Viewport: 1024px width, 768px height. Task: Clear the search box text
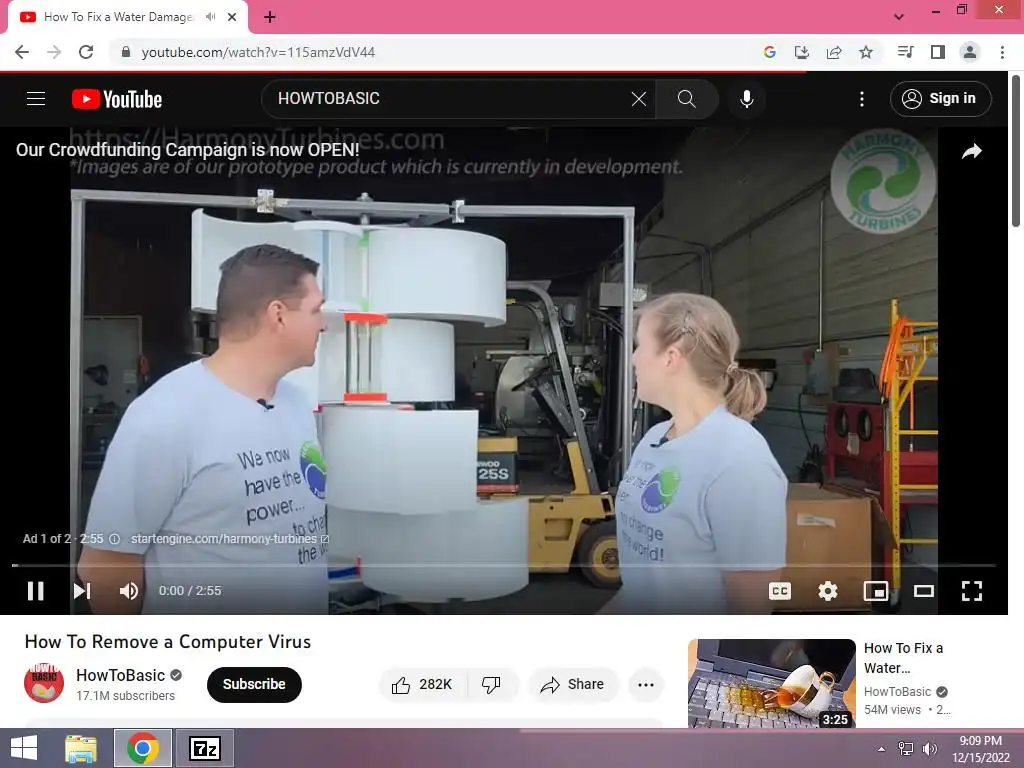(x=639, y=99)
